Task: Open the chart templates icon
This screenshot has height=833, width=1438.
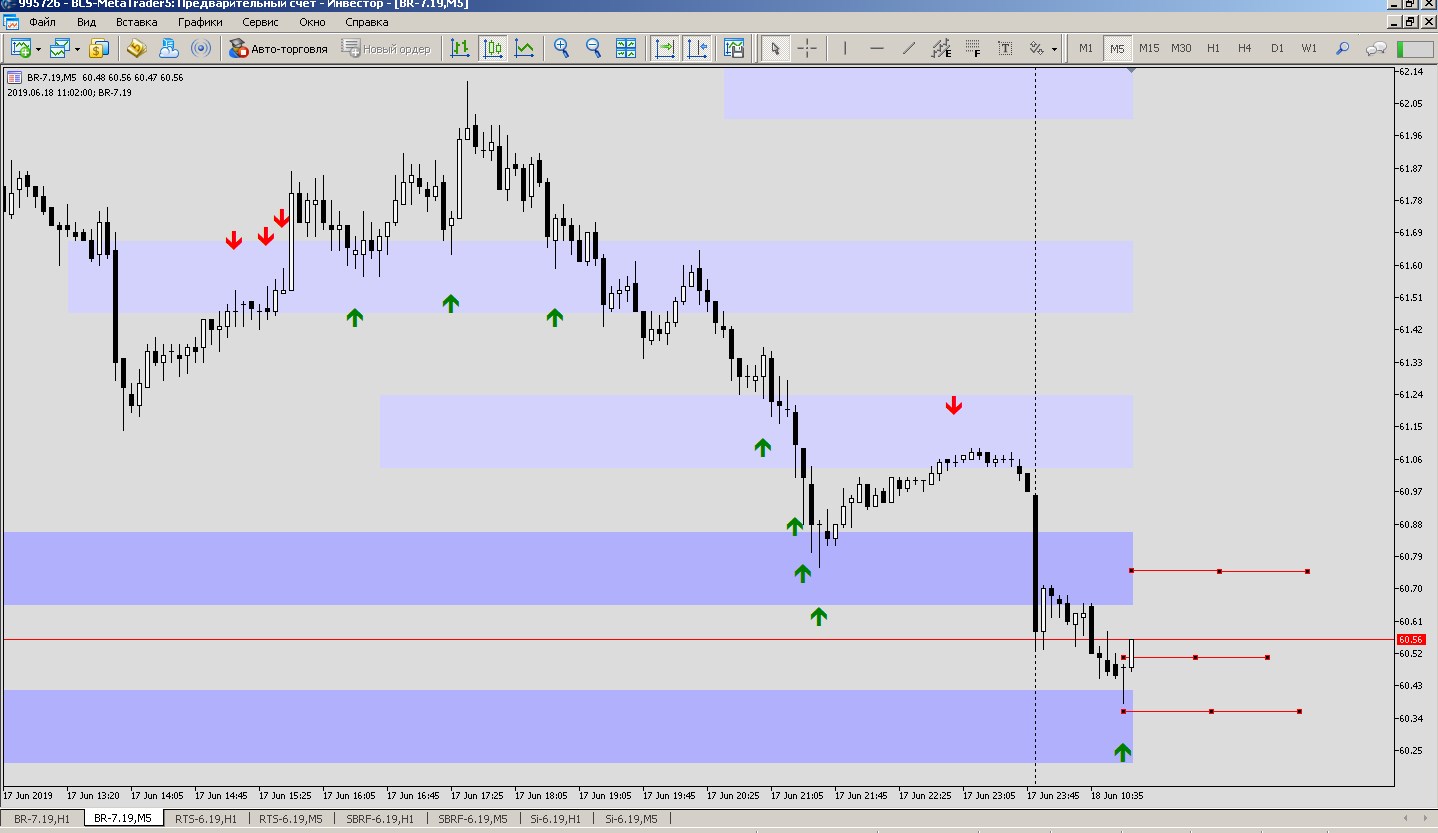Action: tap(734, 48)
